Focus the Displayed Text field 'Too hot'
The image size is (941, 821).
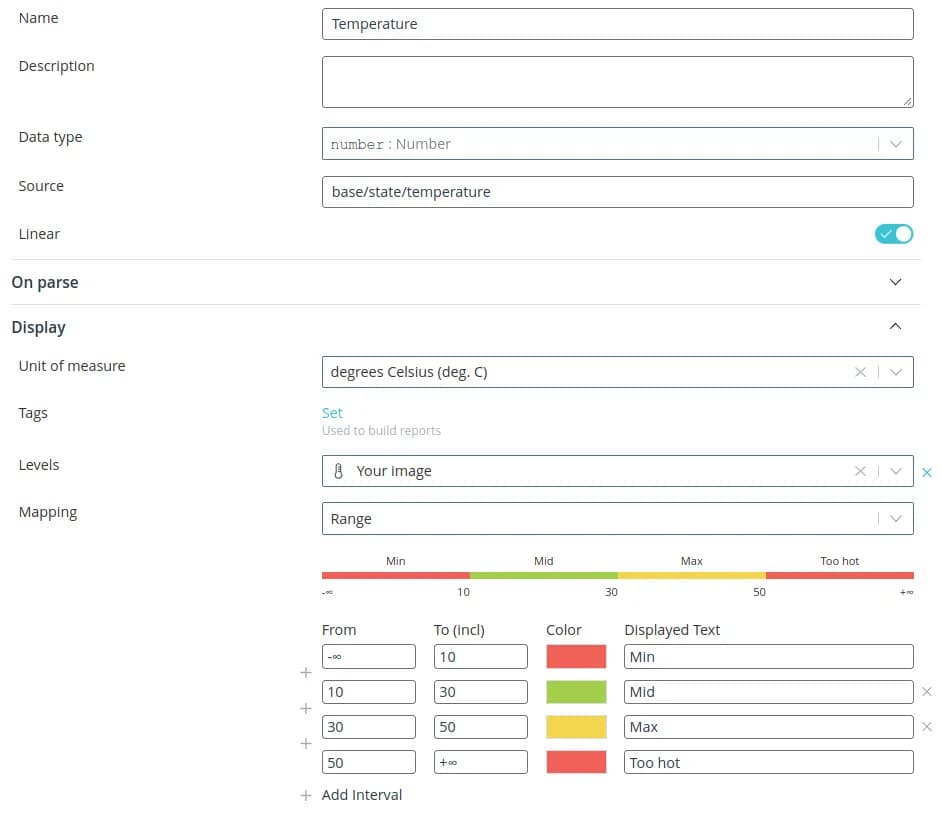pyautogui.click(x=767, y=762)
